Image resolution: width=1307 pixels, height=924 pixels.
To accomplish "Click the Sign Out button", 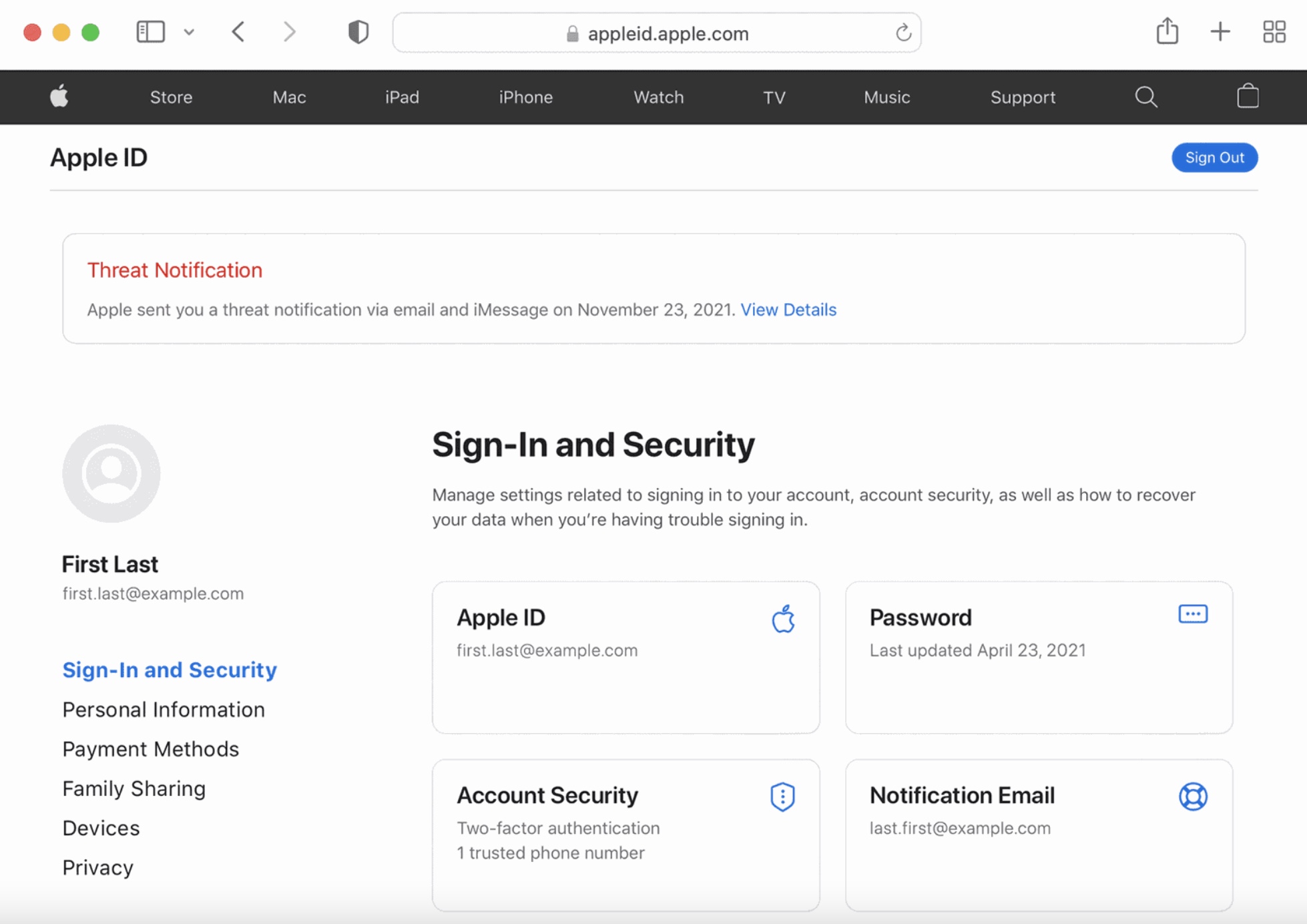I will click(x=1215, y=157).
